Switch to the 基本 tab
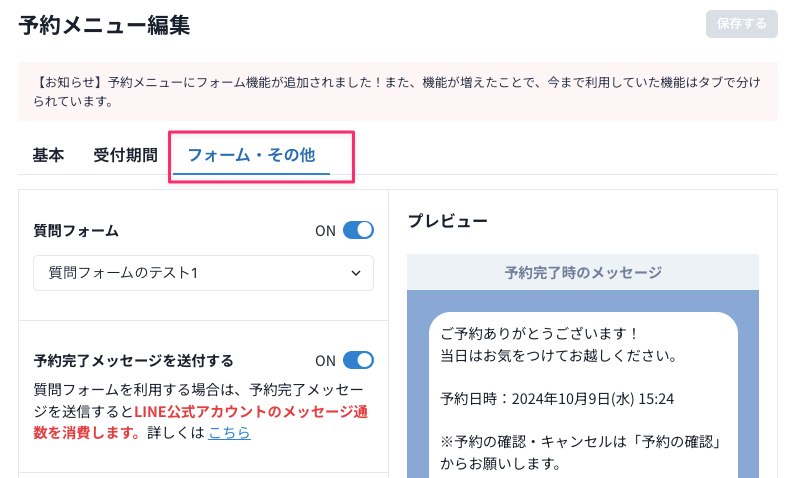Screen dimensions: 800x478 (x=48, y=155)
